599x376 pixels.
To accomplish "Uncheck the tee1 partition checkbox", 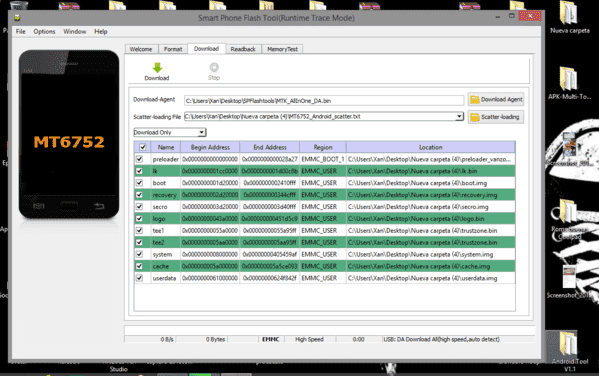I will (x=139, y=230).
